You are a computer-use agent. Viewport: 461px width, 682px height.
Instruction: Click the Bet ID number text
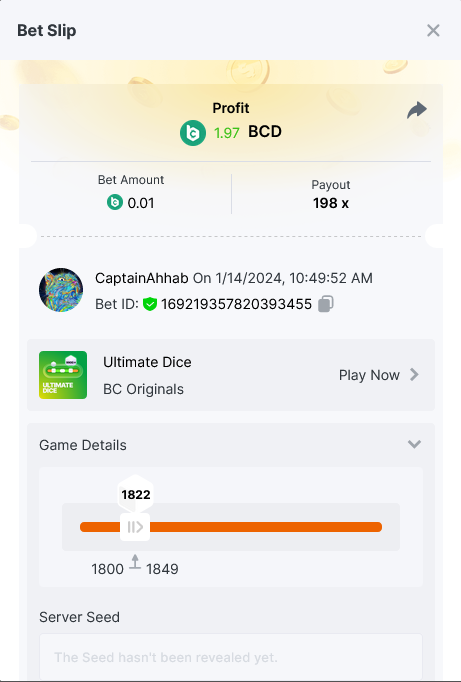click(x=237, y=304)
